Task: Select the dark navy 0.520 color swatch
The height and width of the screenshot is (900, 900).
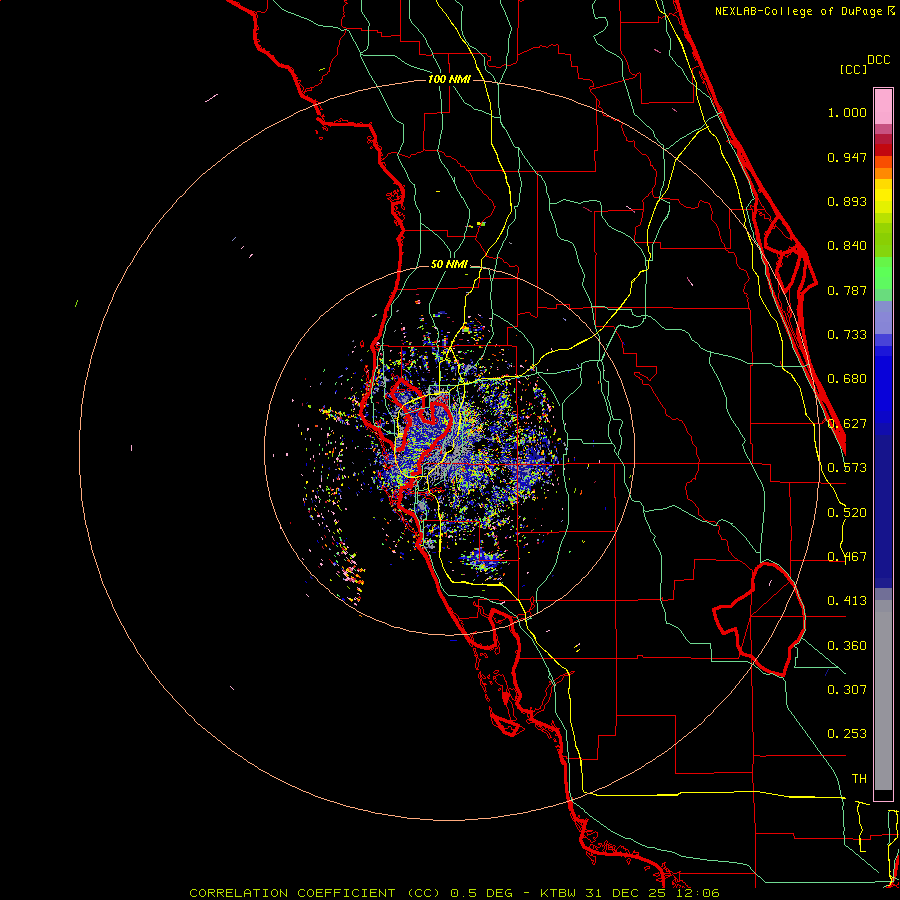Action: tap(883, 512)
